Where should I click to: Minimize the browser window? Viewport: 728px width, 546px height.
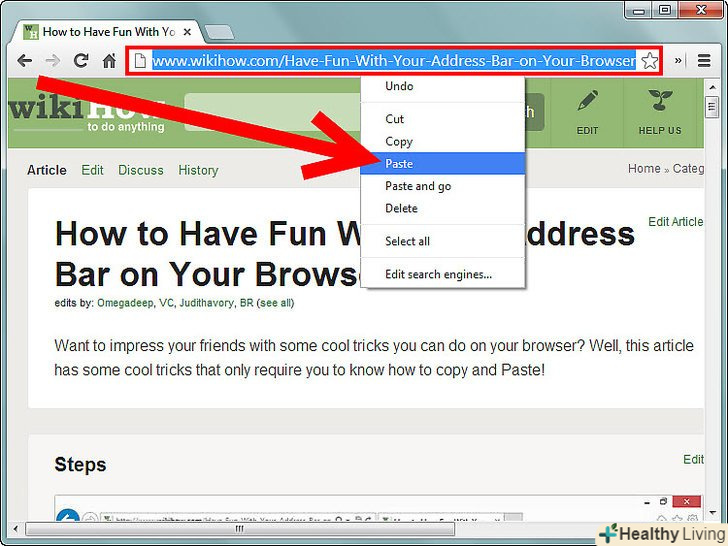[x=639, y=10]
